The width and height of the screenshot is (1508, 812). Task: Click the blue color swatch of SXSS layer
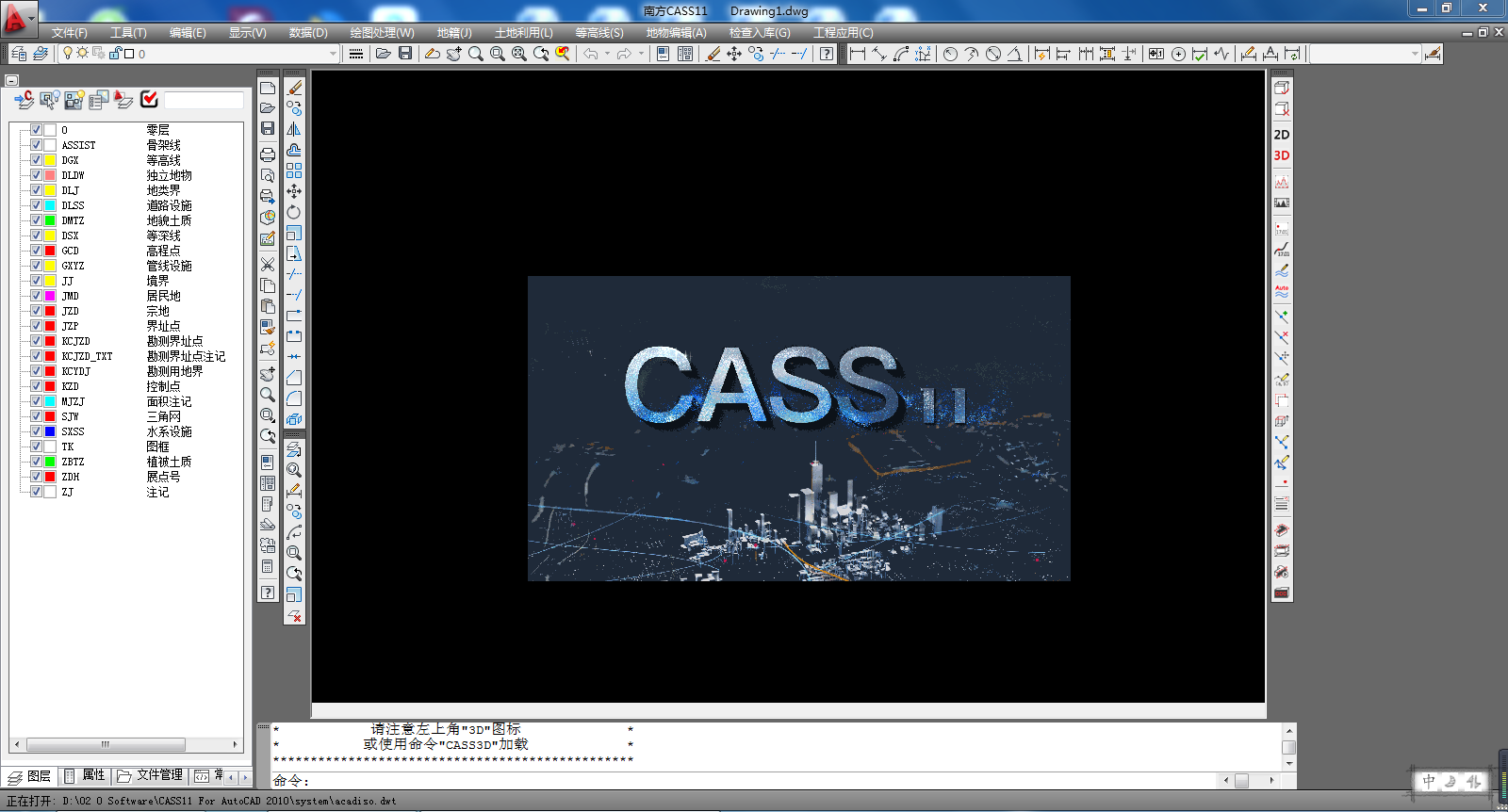(50, 431)
